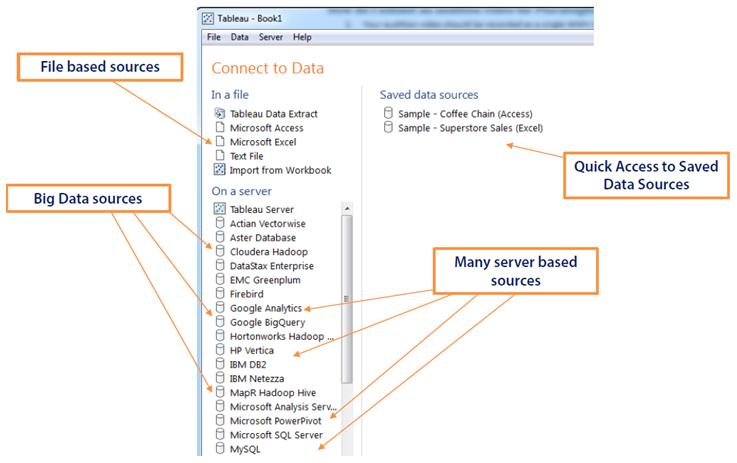Select IBM Netezza connector
The image size is (737, 463).
(257, 379)
